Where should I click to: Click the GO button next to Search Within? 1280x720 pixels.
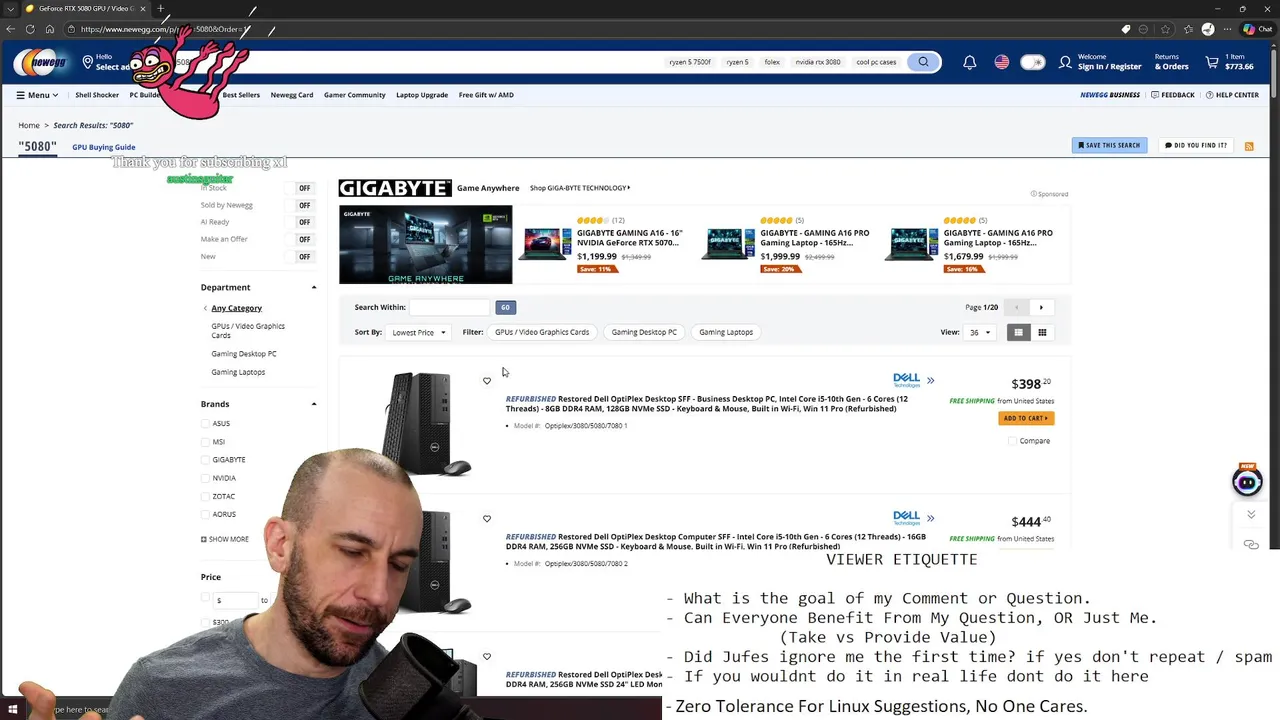click(505, 307)
